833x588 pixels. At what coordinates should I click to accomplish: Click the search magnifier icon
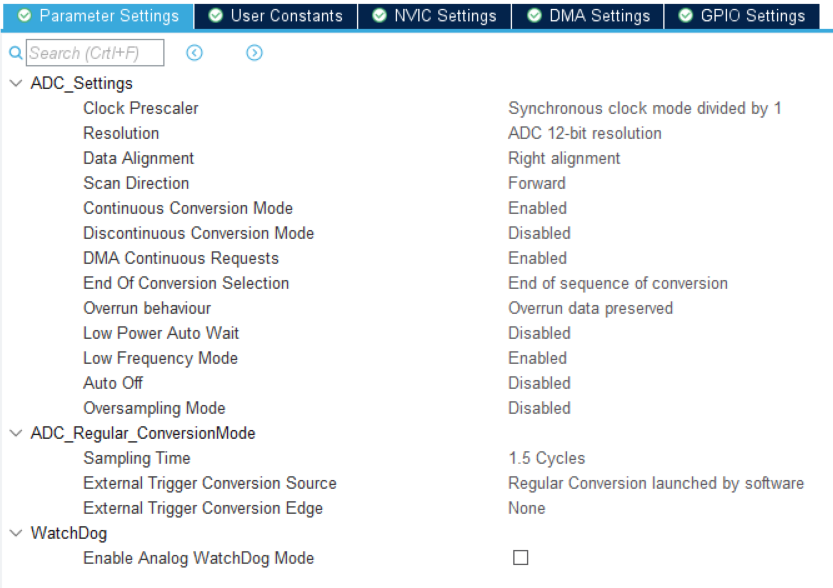point(16,53)
